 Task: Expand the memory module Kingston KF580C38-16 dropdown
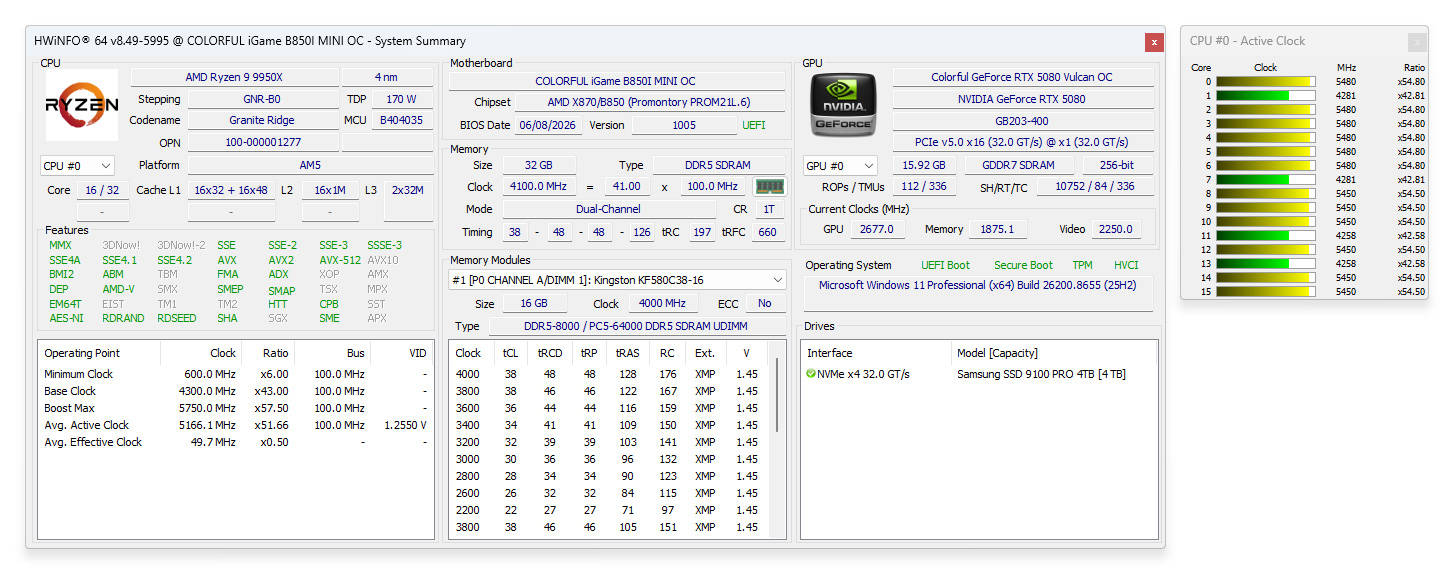click(x=617, y=280)
